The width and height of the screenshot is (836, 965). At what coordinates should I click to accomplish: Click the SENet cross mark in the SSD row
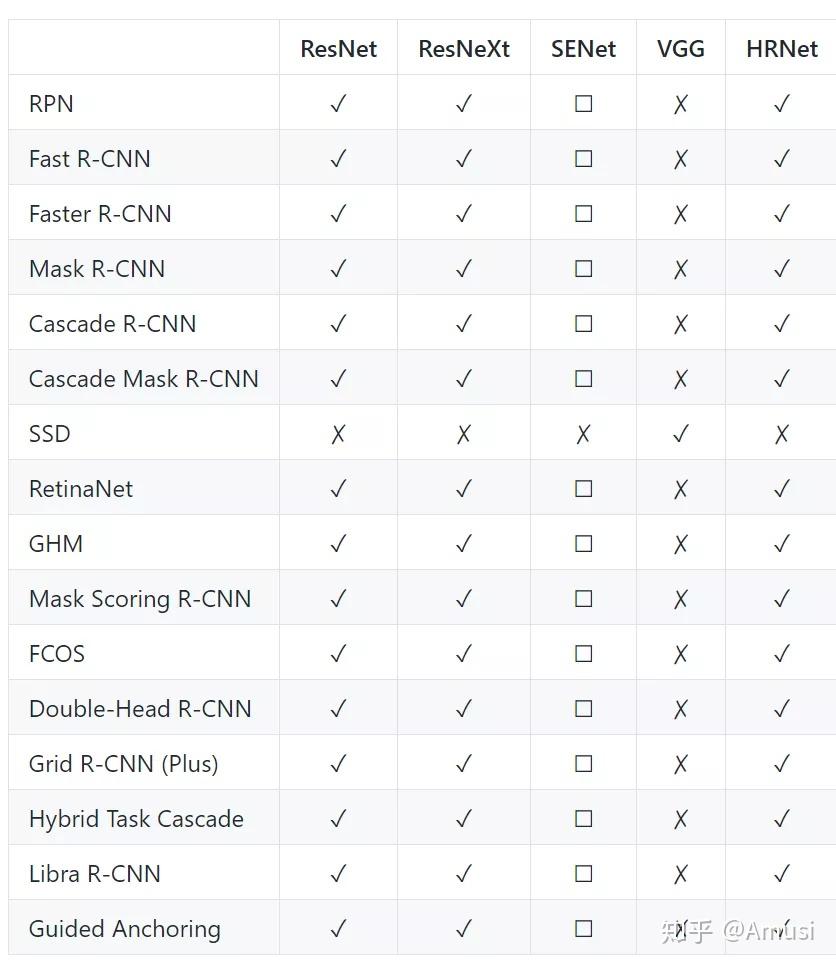(x=583, y=434)
